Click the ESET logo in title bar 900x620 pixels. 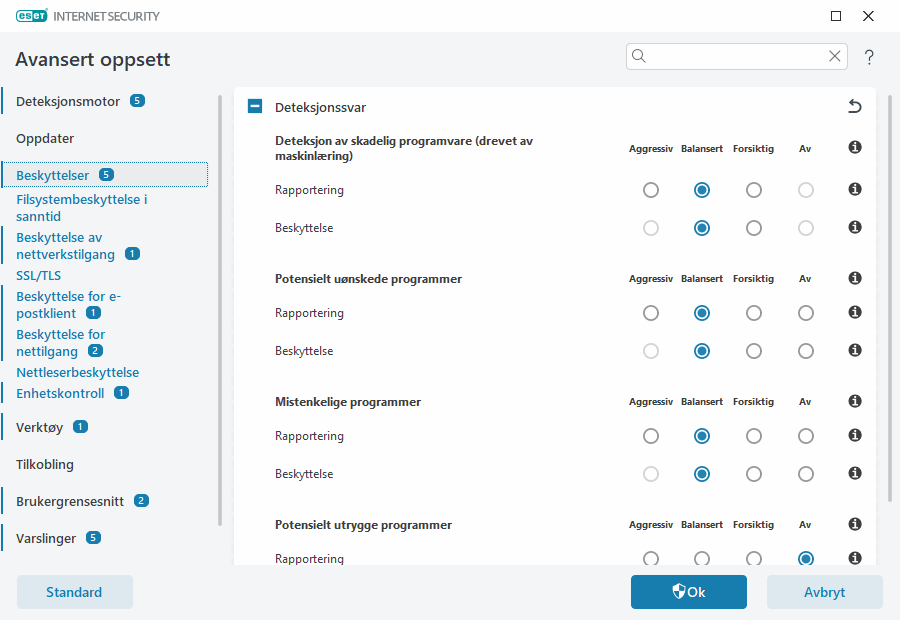coord(37,16)
